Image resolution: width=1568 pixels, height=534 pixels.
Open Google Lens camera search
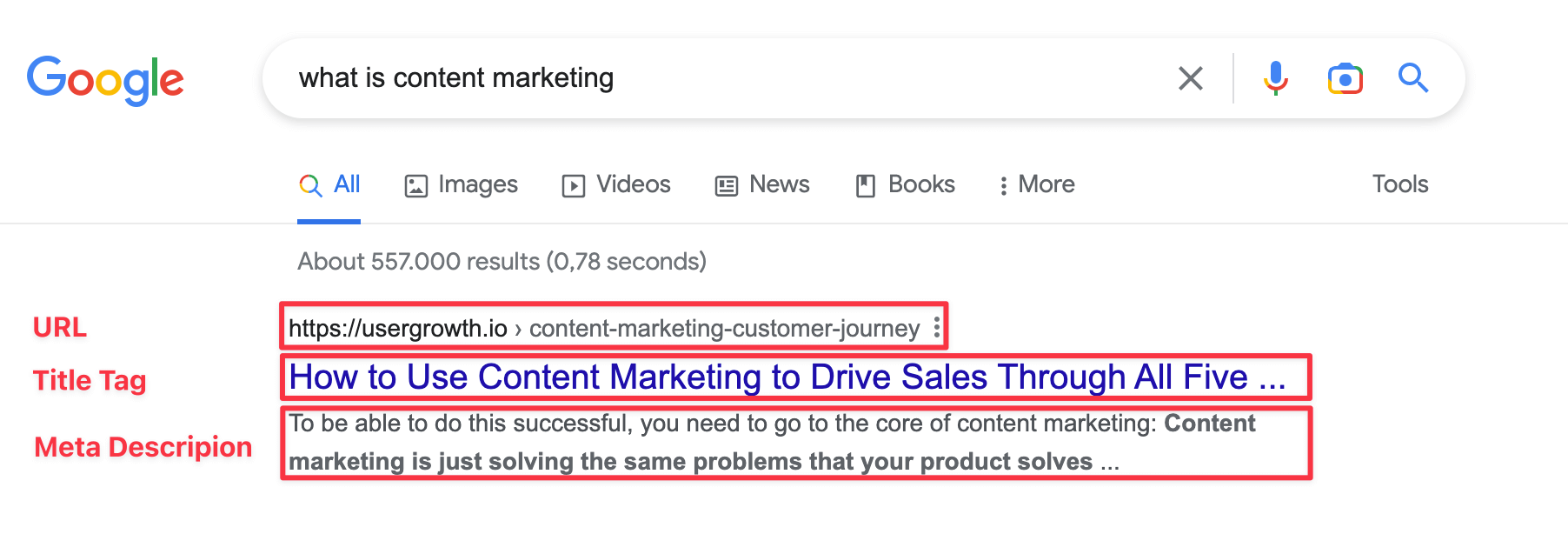coord(1344,78)
